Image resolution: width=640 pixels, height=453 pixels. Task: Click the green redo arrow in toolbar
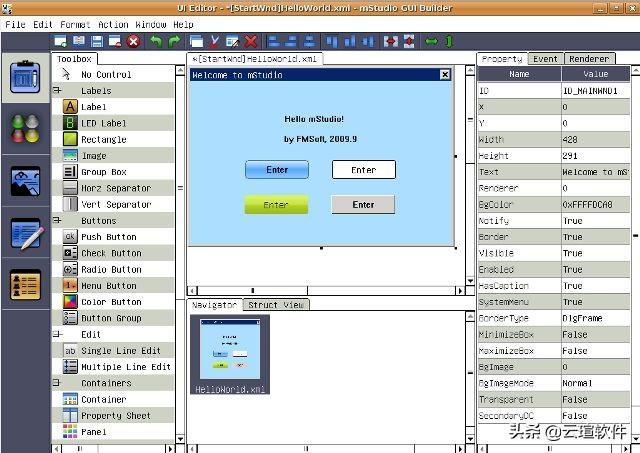pyautogui.click(x=174, y=41)
